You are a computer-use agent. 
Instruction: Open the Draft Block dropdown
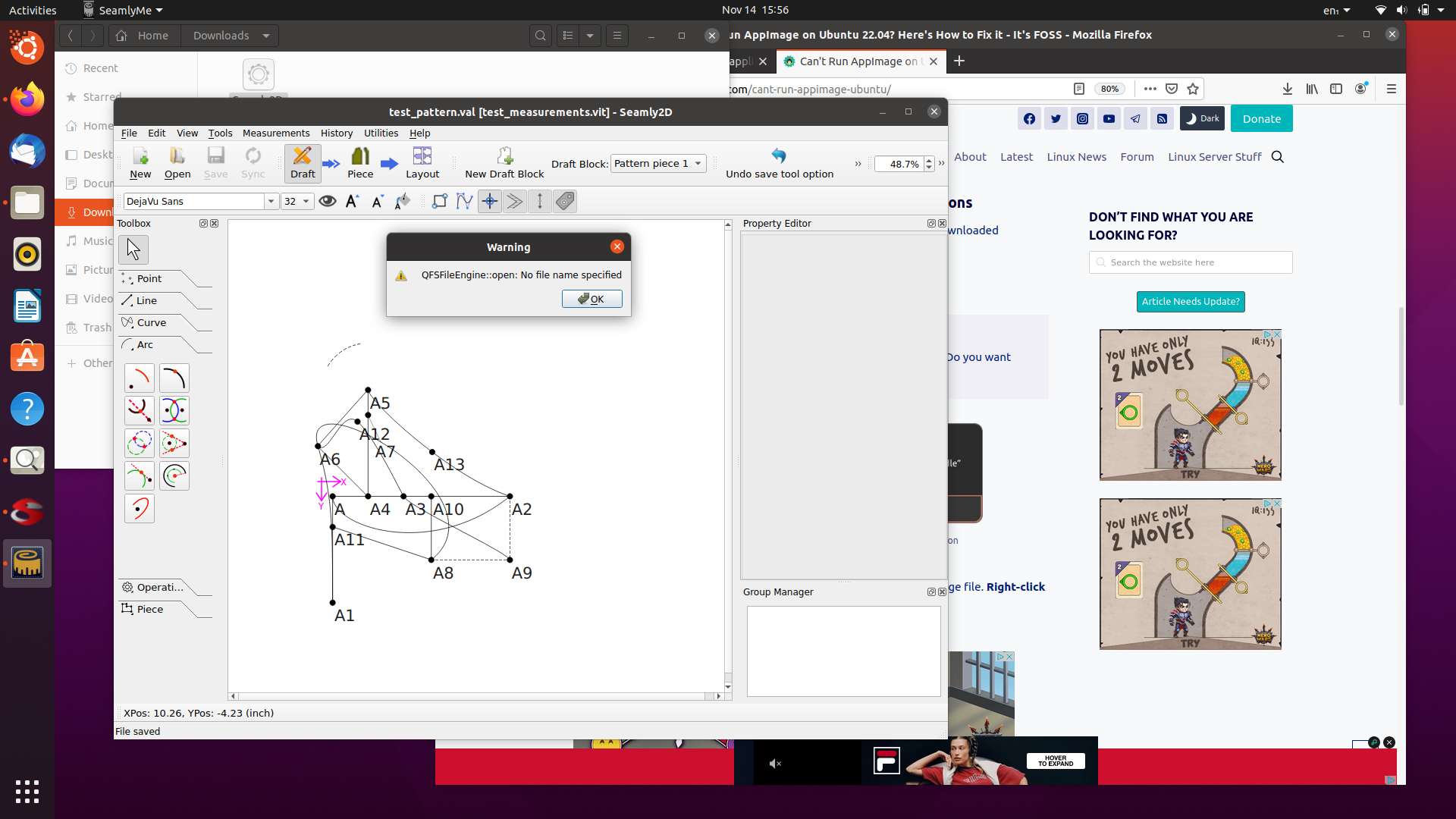point(657,163)
